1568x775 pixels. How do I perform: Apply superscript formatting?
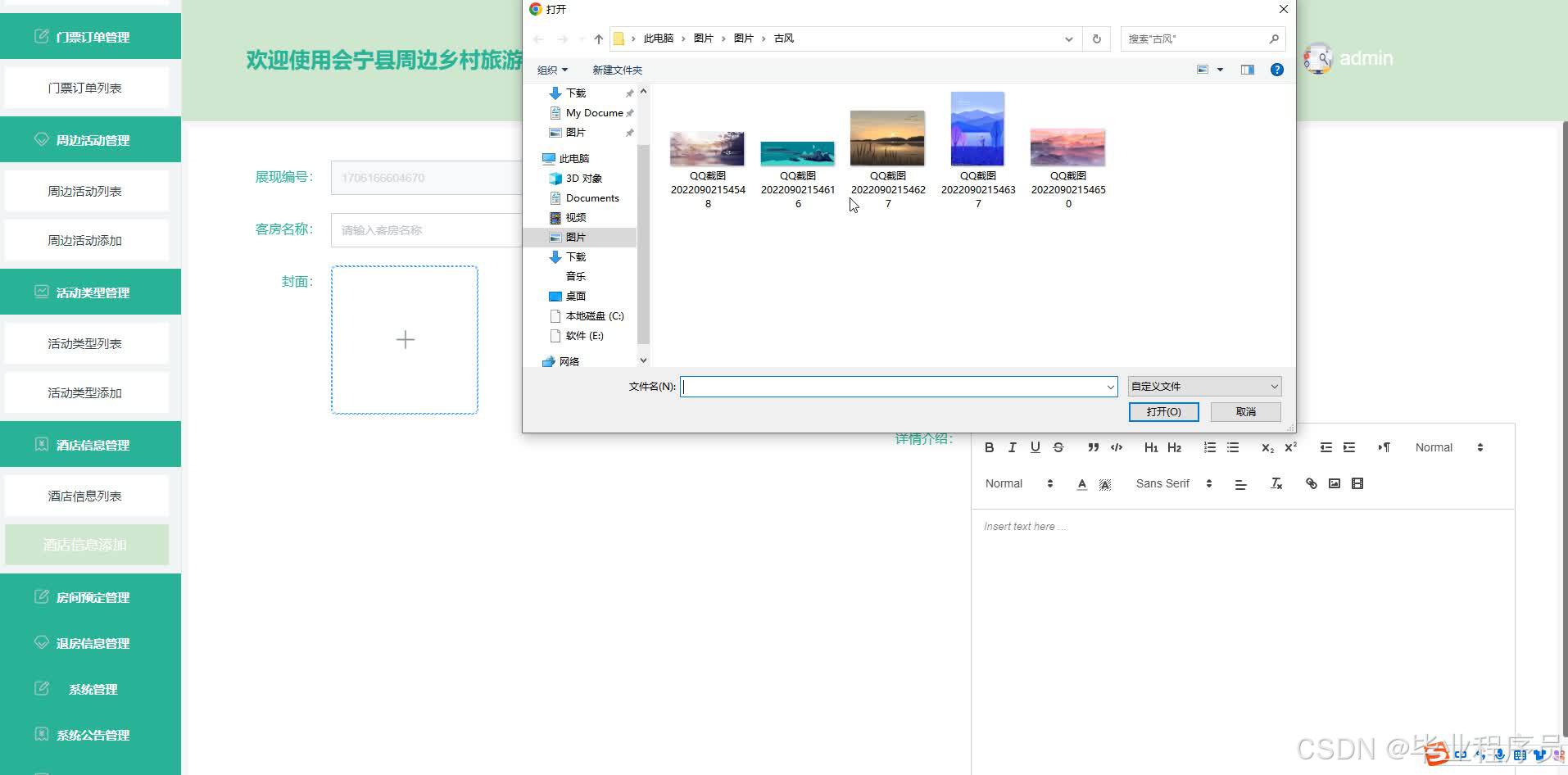pyautogui.click(x=1290, y=447)
